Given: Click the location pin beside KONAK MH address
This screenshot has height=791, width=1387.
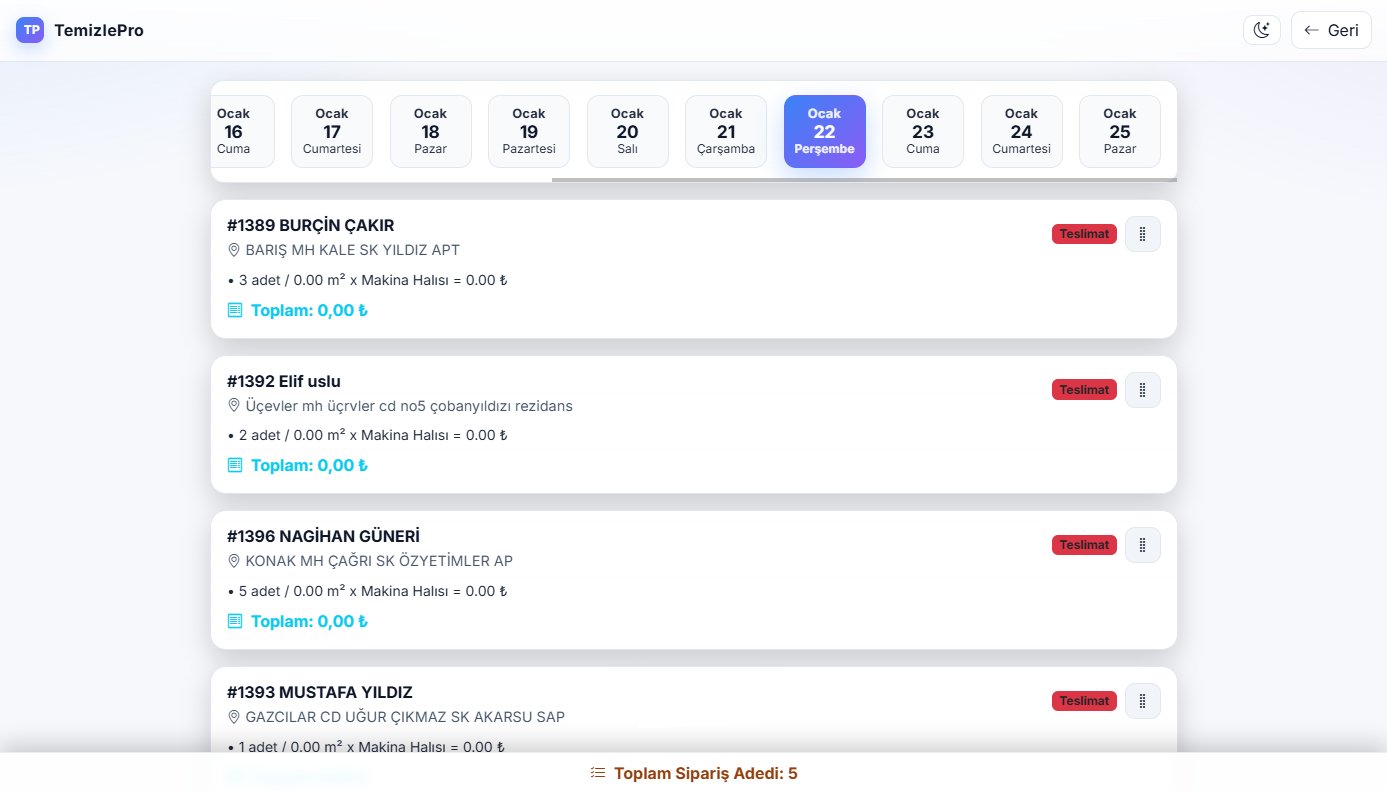Looking at the screenshot, I should (x=235, y=561).
